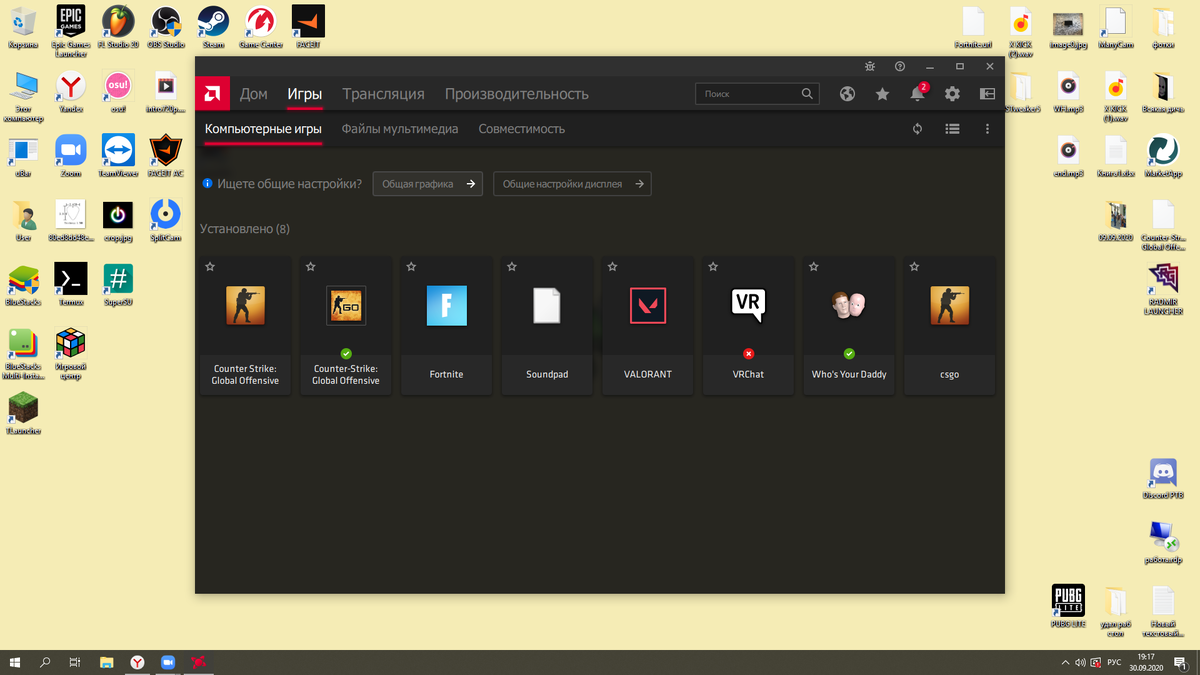
Task: Select Epic Games Launcher desktop icon
Action: [x=71, y=30]
